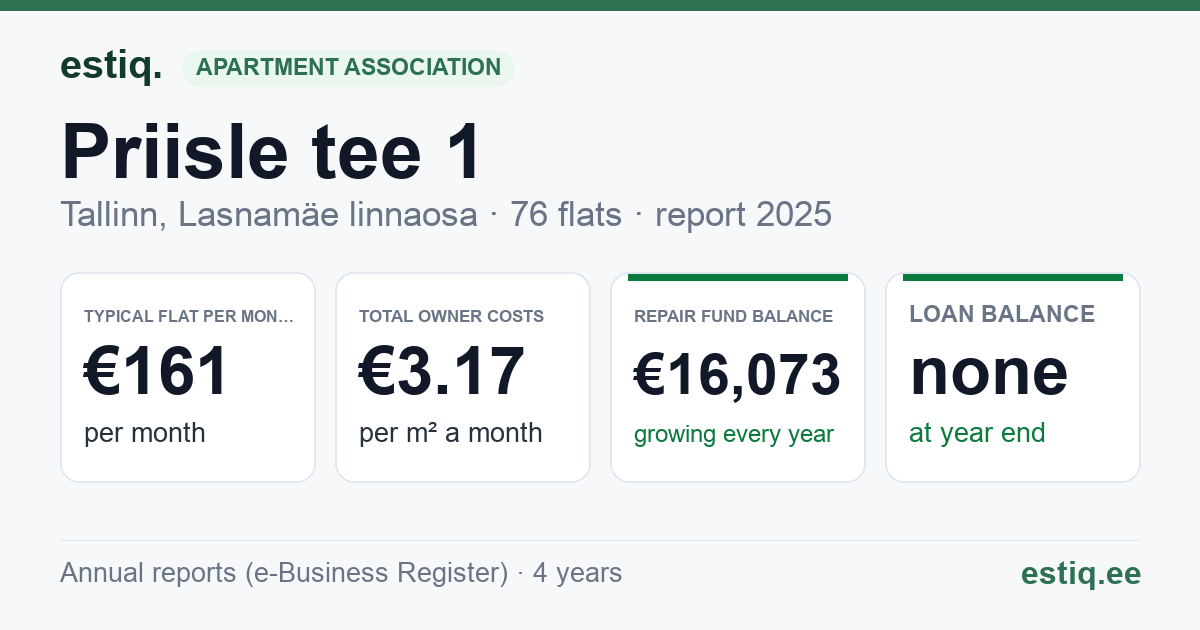Click the TOTAL OWNER COSTS label
1200x630 pixels.
point(452,316)
